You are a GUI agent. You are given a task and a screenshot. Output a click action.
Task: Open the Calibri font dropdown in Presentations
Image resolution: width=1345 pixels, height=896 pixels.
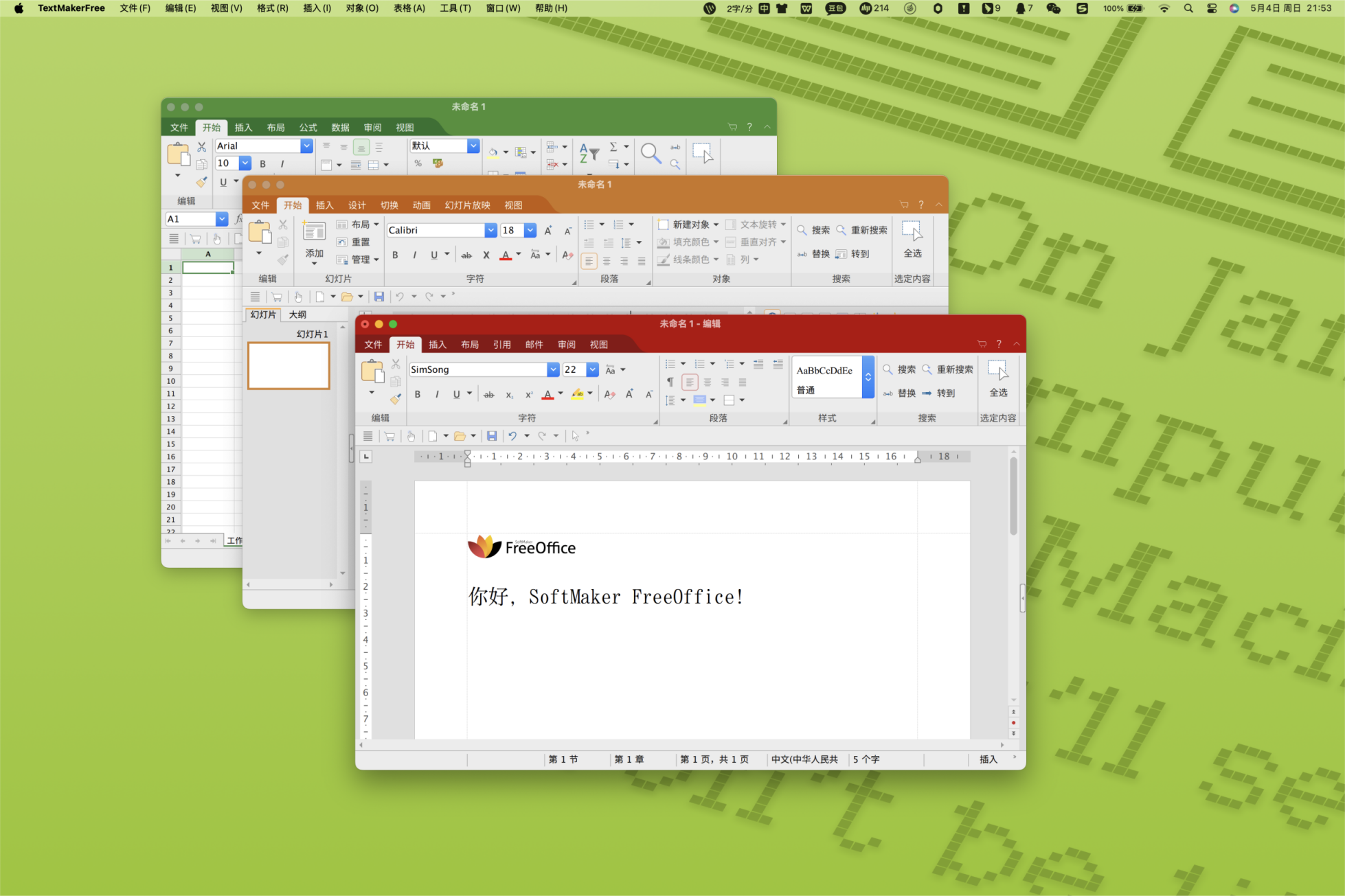(490, 230)
